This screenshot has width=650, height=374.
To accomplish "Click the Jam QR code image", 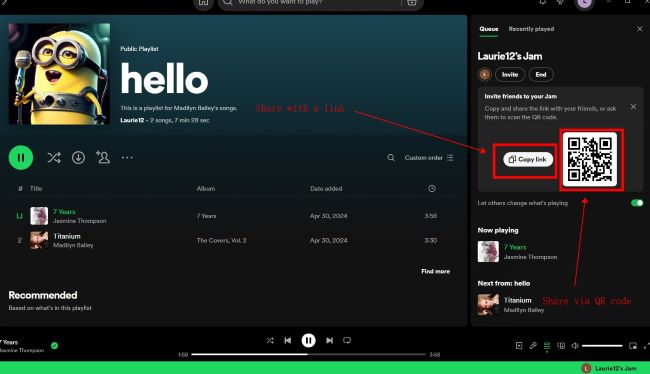I will [x=589, y=159].
